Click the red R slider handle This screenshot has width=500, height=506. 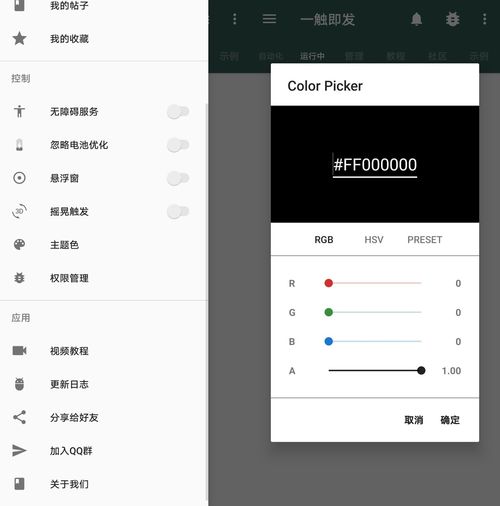329,283
